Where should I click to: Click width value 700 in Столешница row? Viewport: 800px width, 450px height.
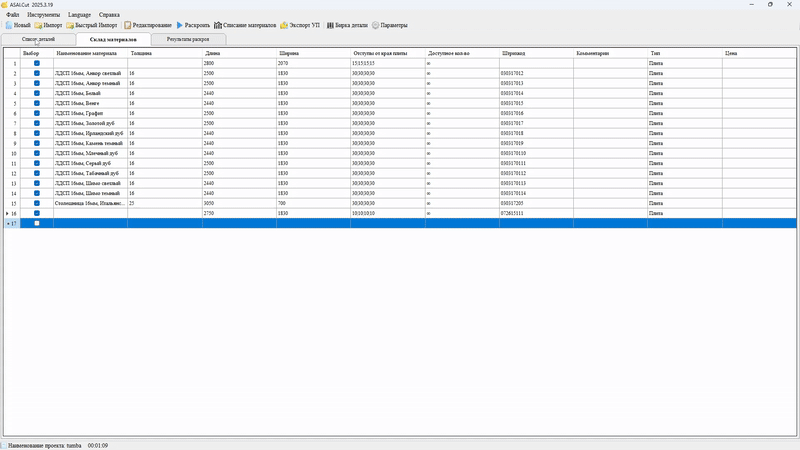[x=313, y=203]
